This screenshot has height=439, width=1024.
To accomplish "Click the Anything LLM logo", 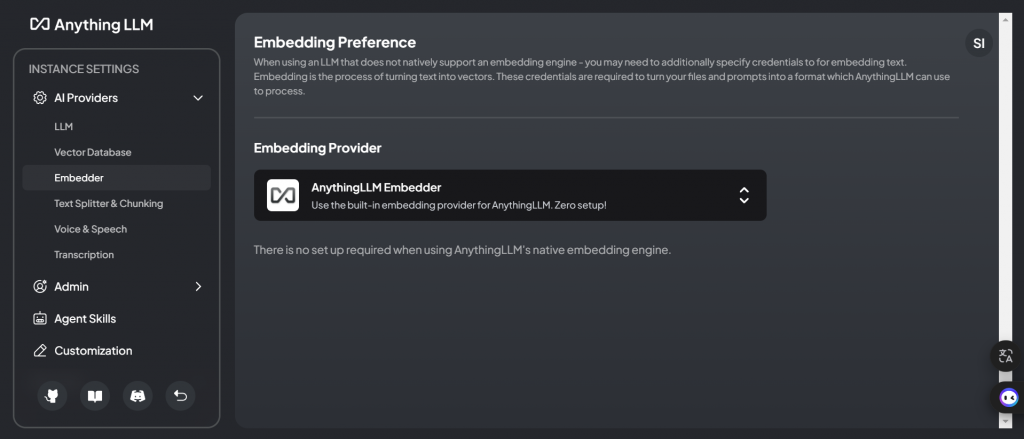I will 91,24.
